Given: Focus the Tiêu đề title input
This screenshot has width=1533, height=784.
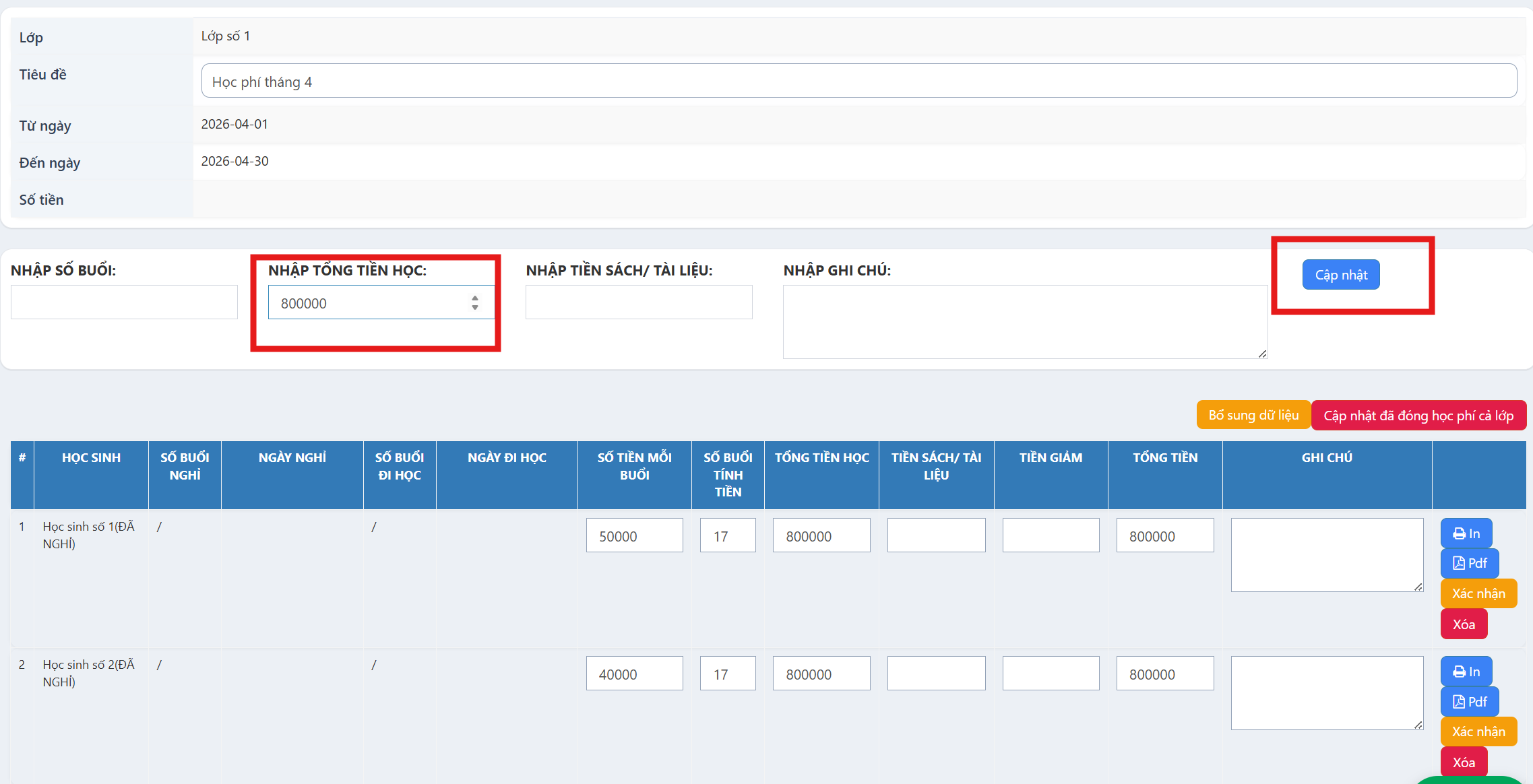Looking at the screenshot, I should [858, 81].
